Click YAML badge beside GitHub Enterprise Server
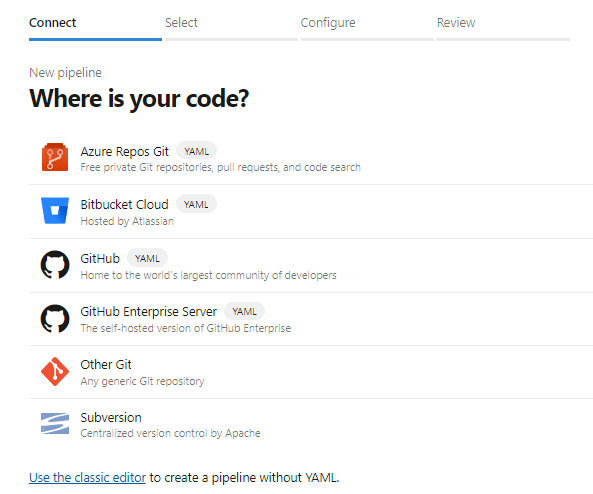 (244, 311)
